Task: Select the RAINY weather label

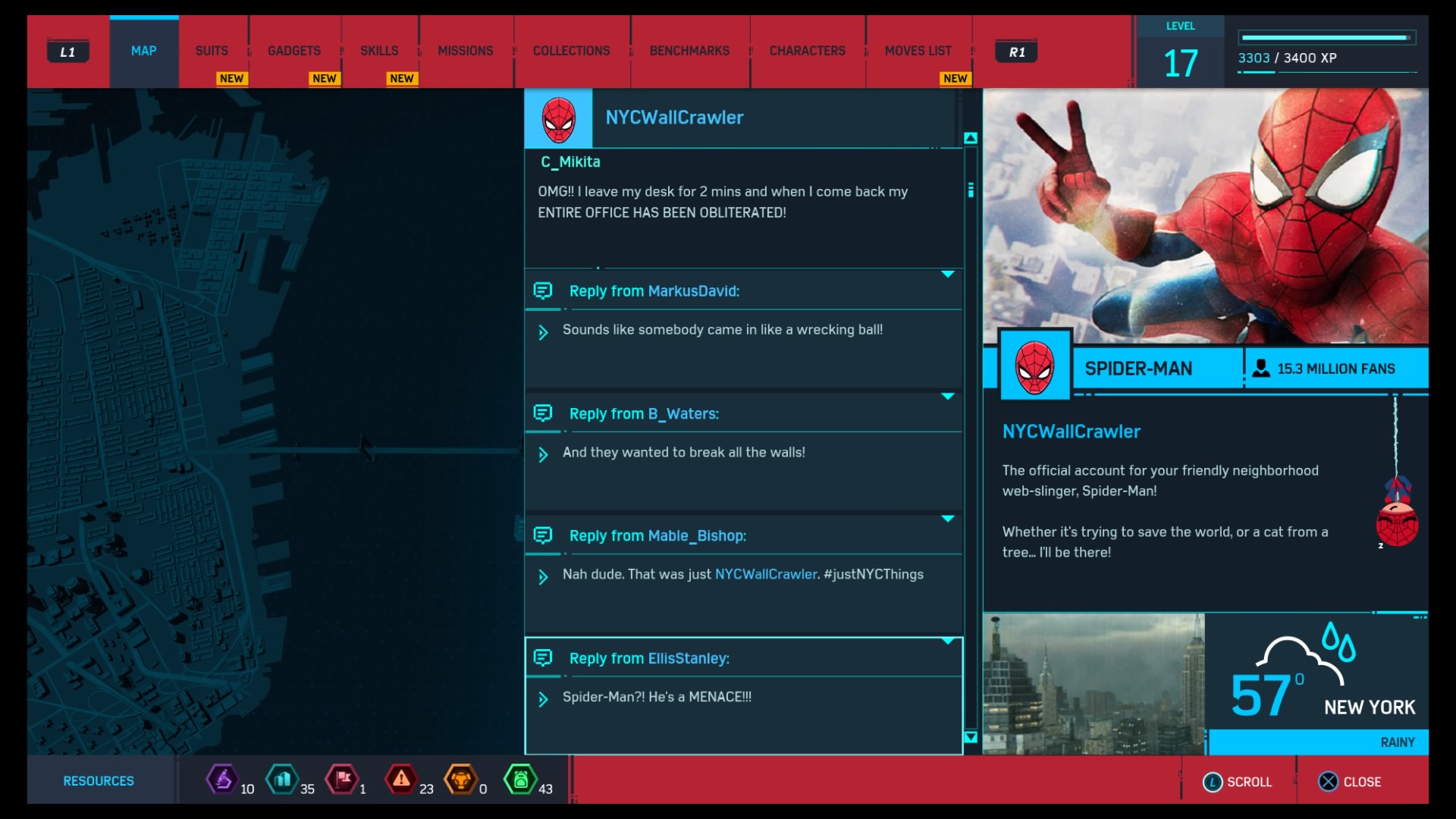Action: point(1397,742)
